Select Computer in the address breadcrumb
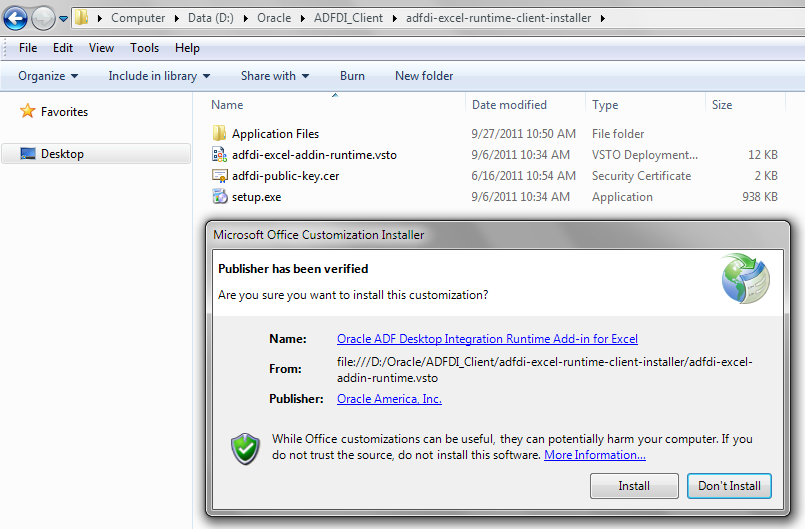Screen dimensions: 805x529 [138, 18]
